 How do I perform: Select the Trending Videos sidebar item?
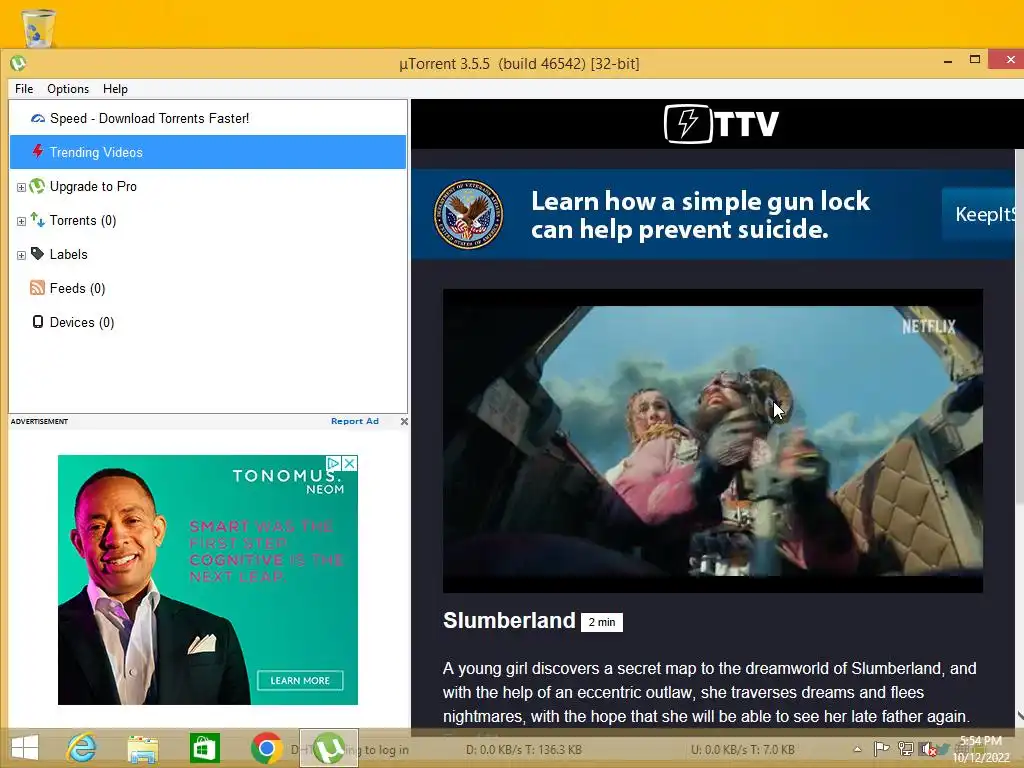(208, 152)
